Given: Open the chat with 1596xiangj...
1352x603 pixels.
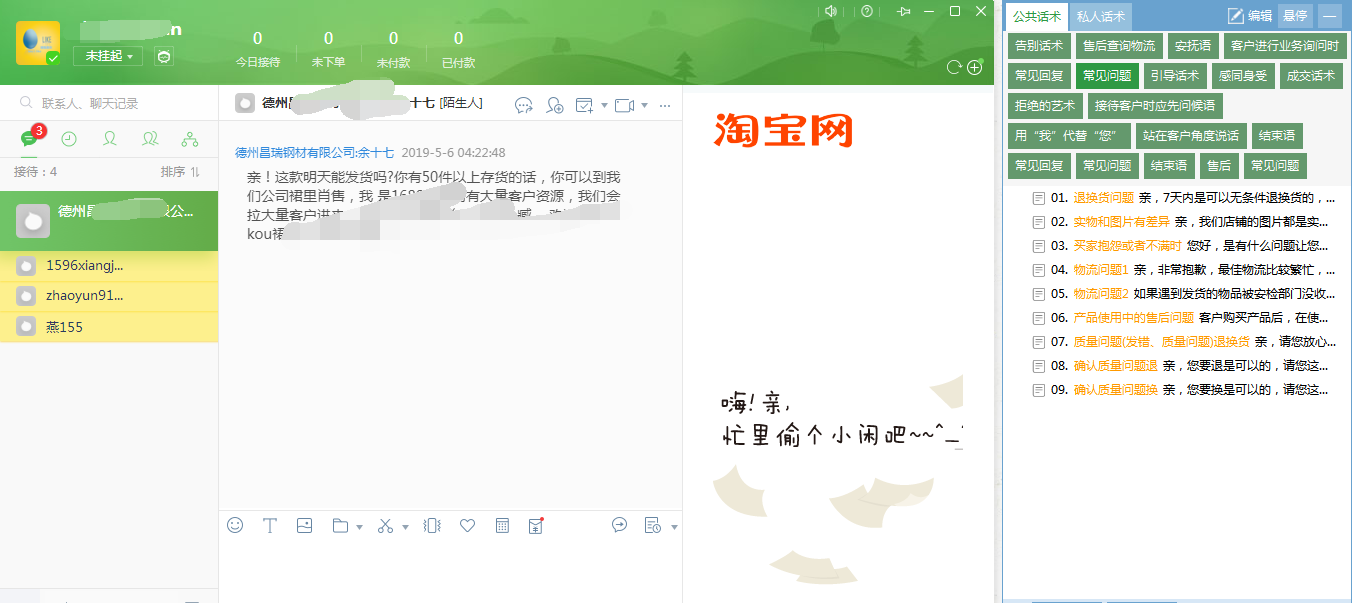Looking at the screenshot, I should (x=109, y=266).
